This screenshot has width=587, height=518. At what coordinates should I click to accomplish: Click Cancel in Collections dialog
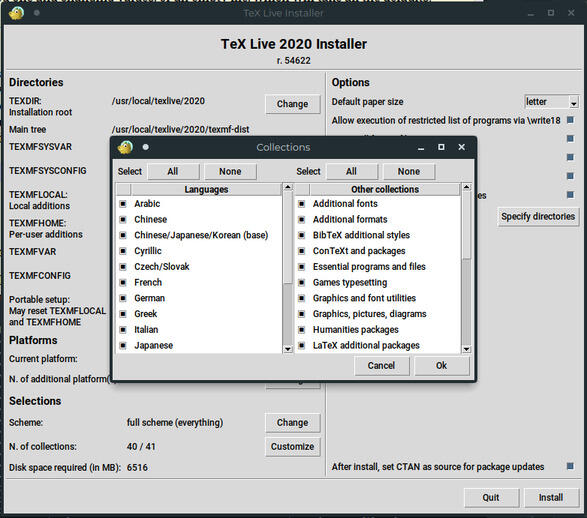click(381, 365)
